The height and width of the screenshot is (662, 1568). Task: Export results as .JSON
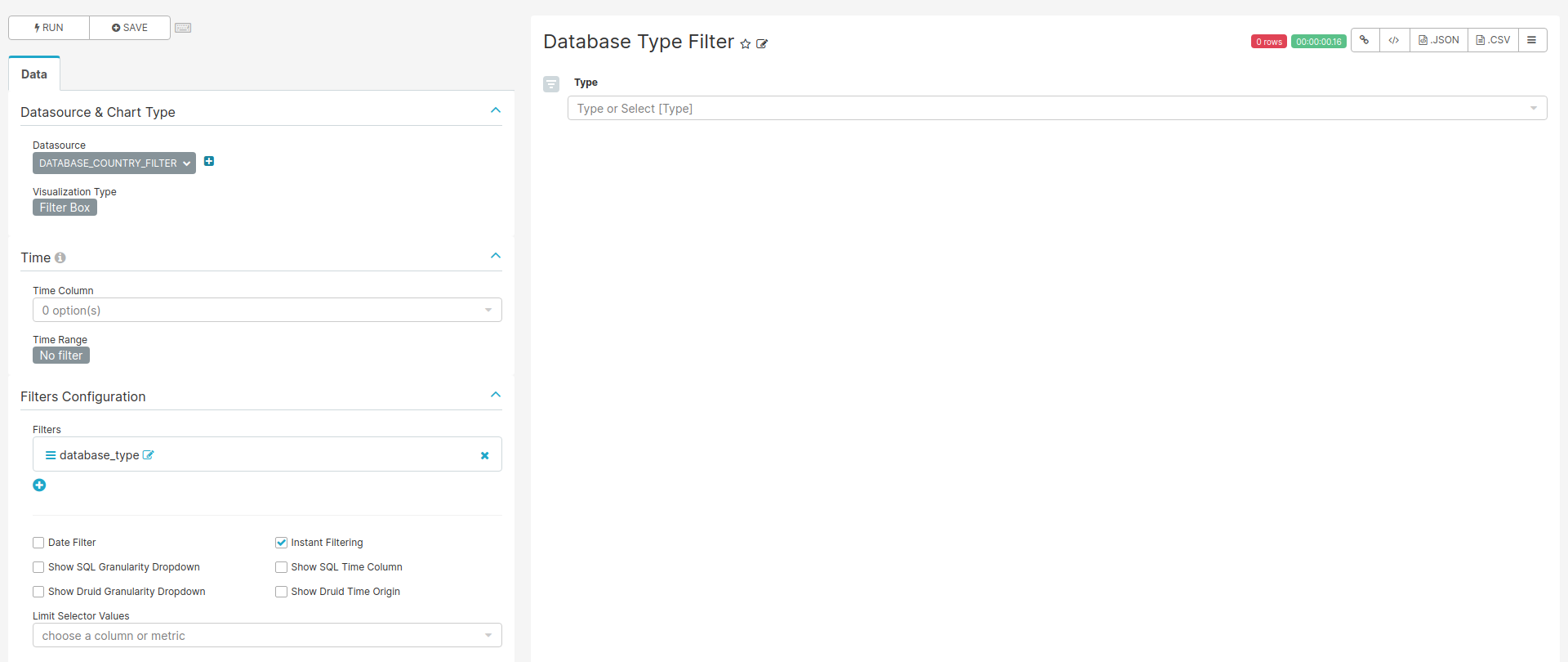coord(1439,40)
